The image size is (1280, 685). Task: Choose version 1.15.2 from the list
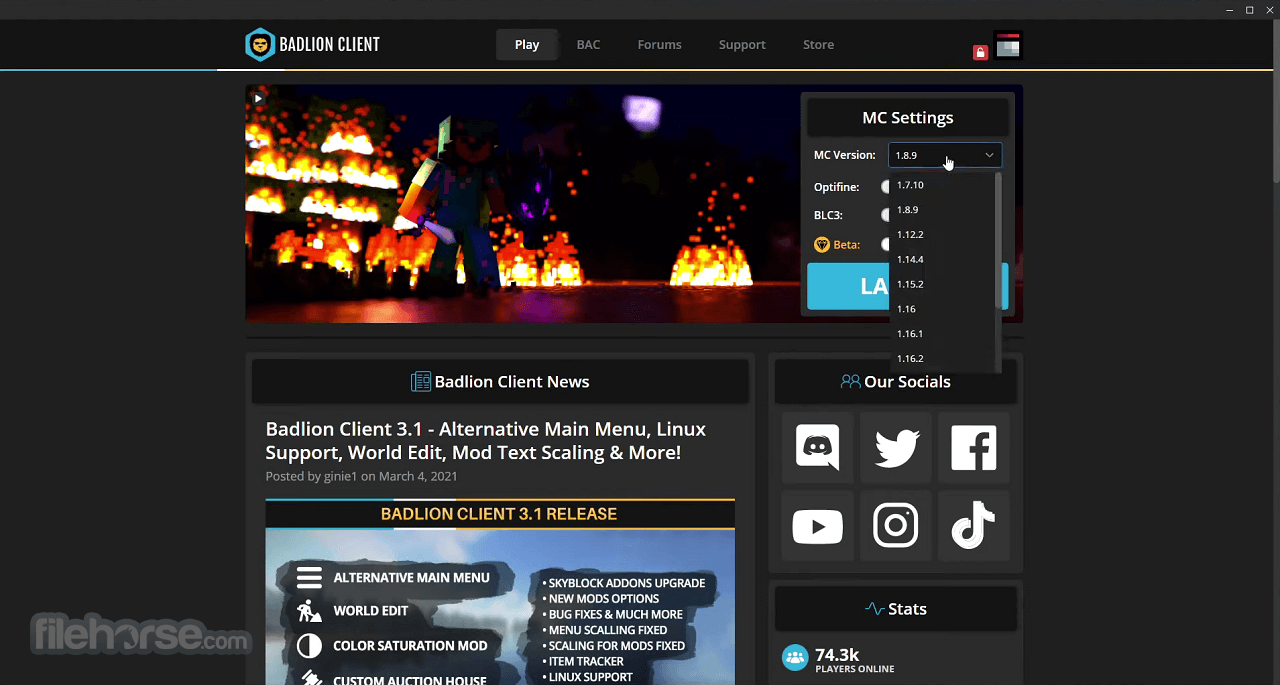click(943, 284)
